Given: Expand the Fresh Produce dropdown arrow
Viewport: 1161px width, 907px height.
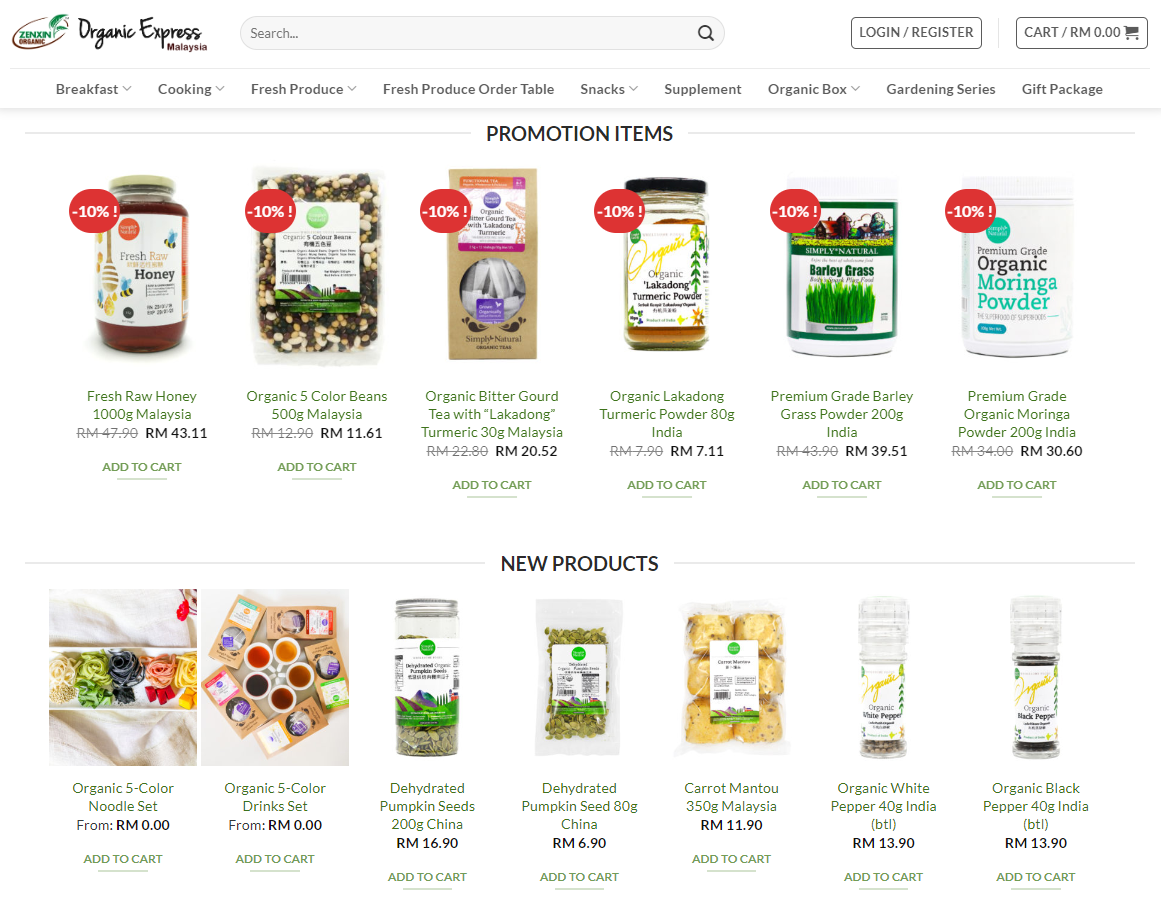Looking at the screenshot, I should coord(352,89).
